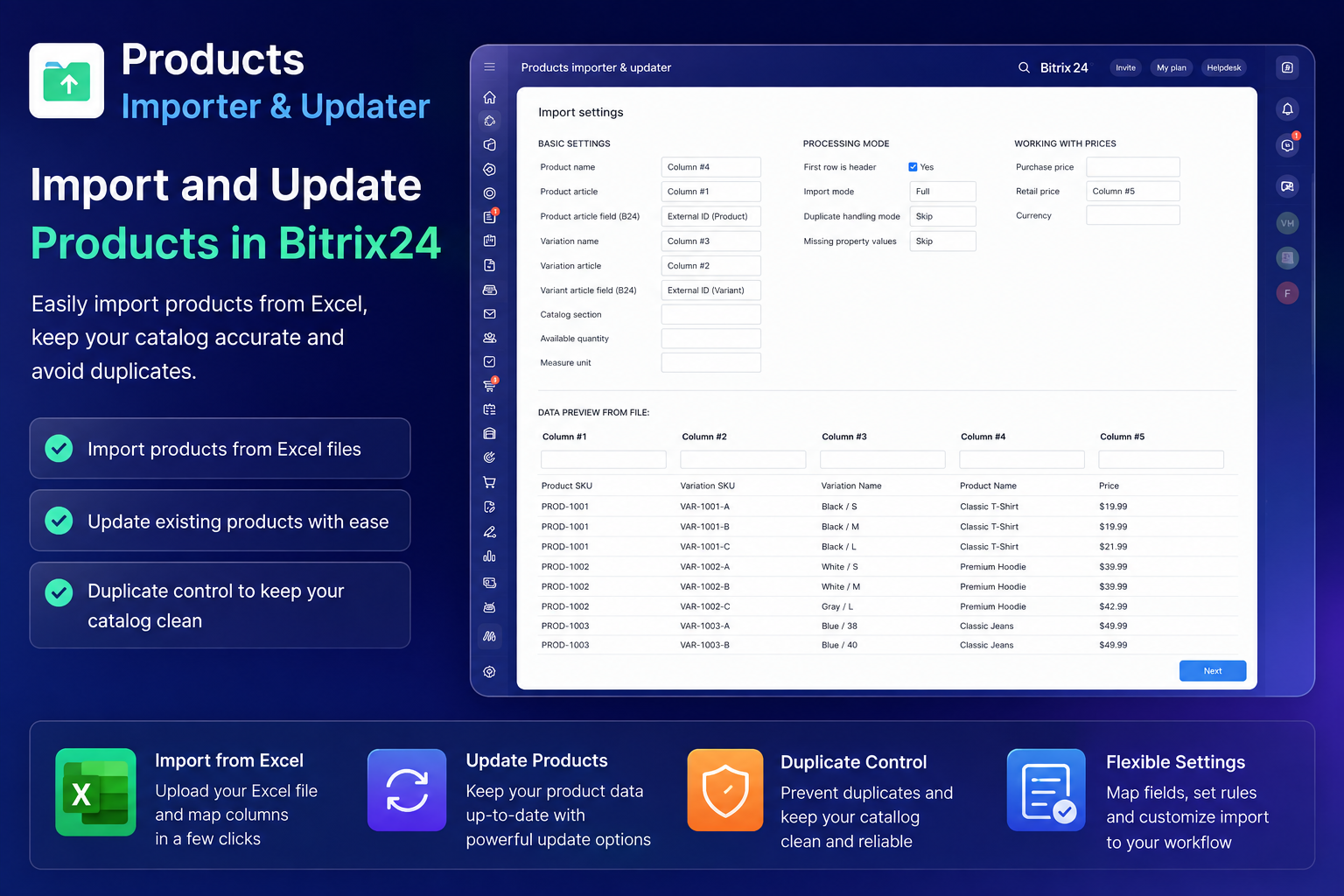Open the Variation name column dropdown
The image size is (1344, 896).
(x=710, y=241)
